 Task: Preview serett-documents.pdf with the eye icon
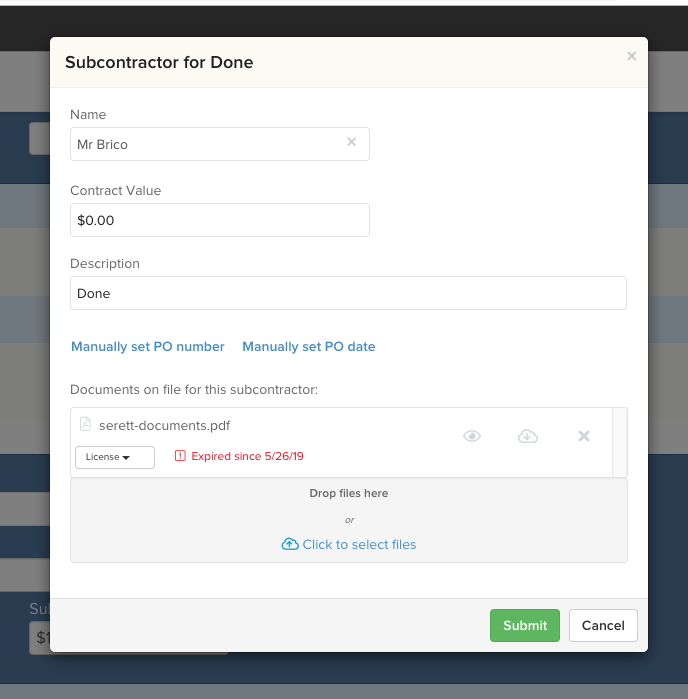(472, 436)
